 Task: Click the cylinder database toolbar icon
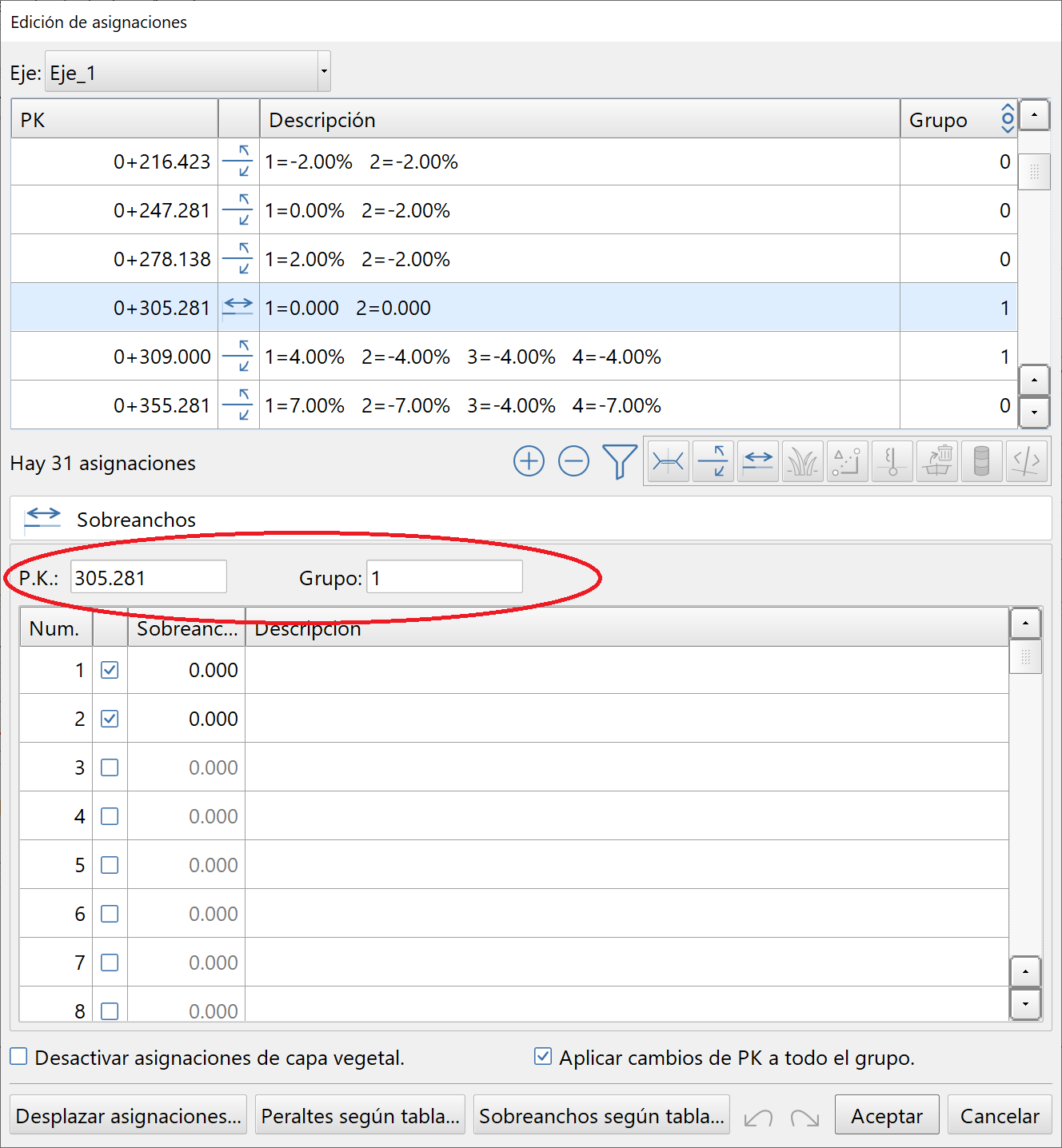point(981,461)
